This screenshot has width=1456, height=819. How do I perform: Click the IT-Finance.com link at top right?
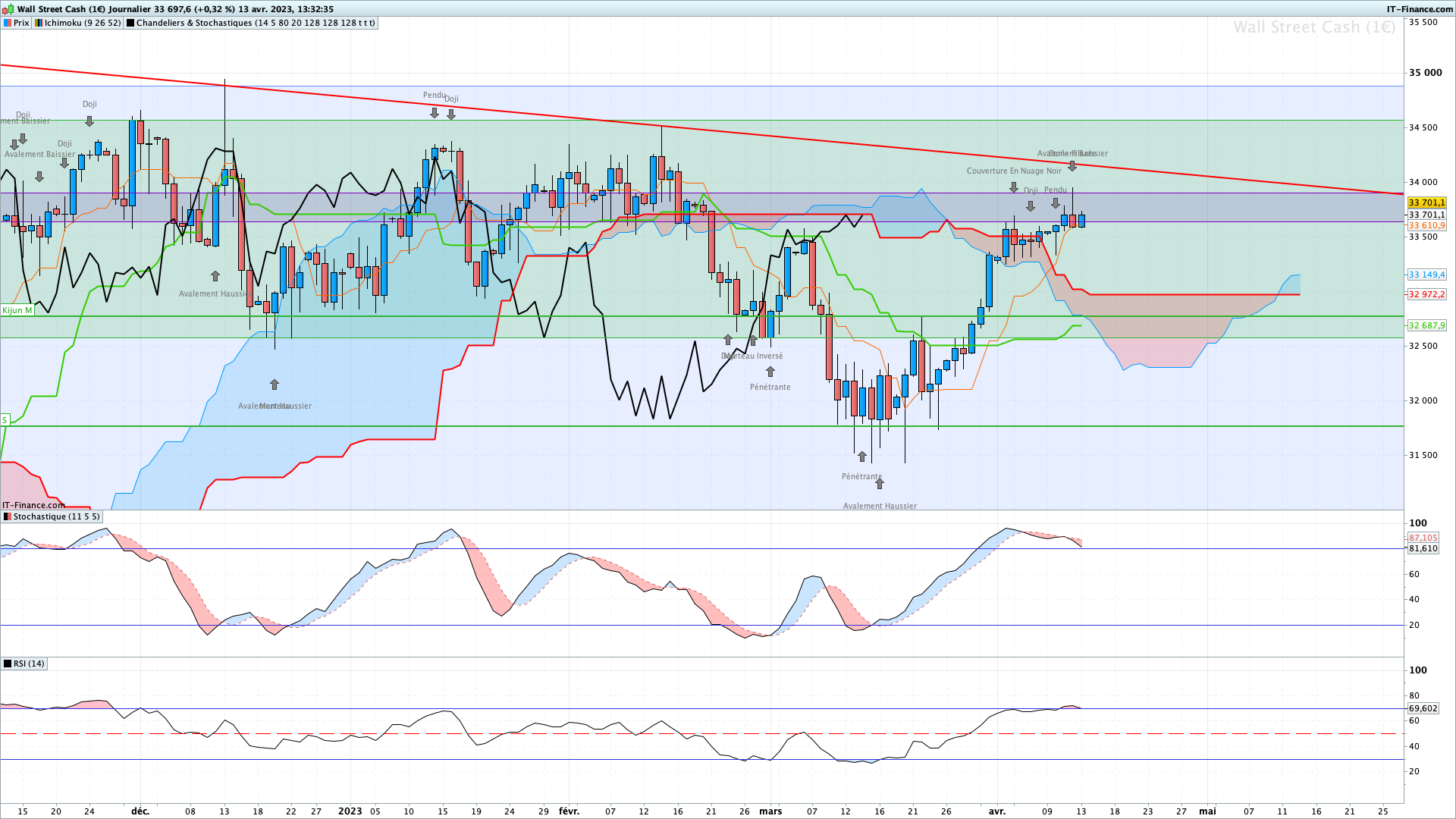[1420, 9]
